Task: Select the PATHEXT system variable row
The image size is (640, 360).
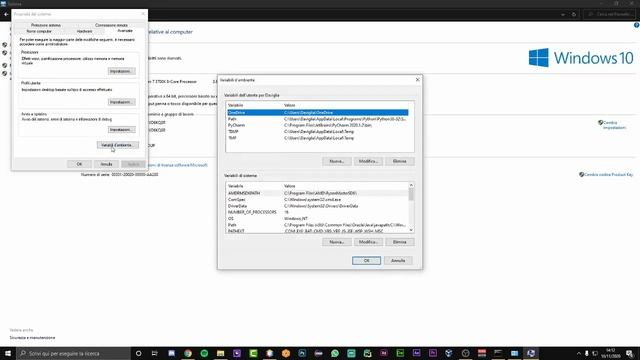Action: [318, 231]
